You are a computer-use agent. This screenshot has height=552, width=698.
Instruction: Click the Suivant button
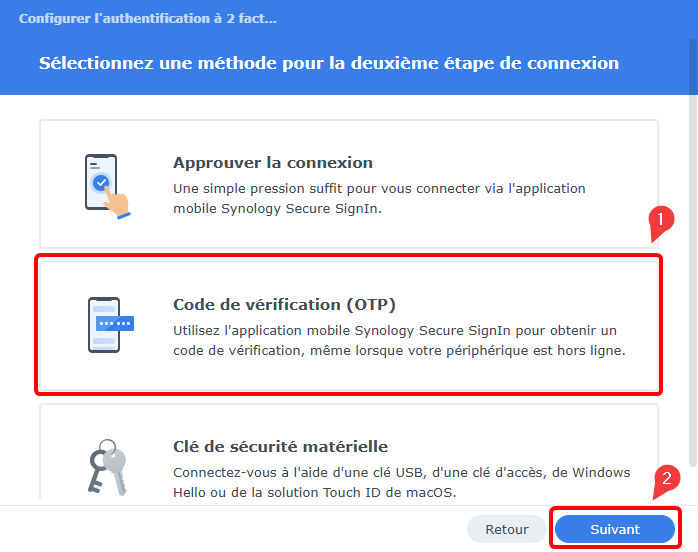[614, 529]
